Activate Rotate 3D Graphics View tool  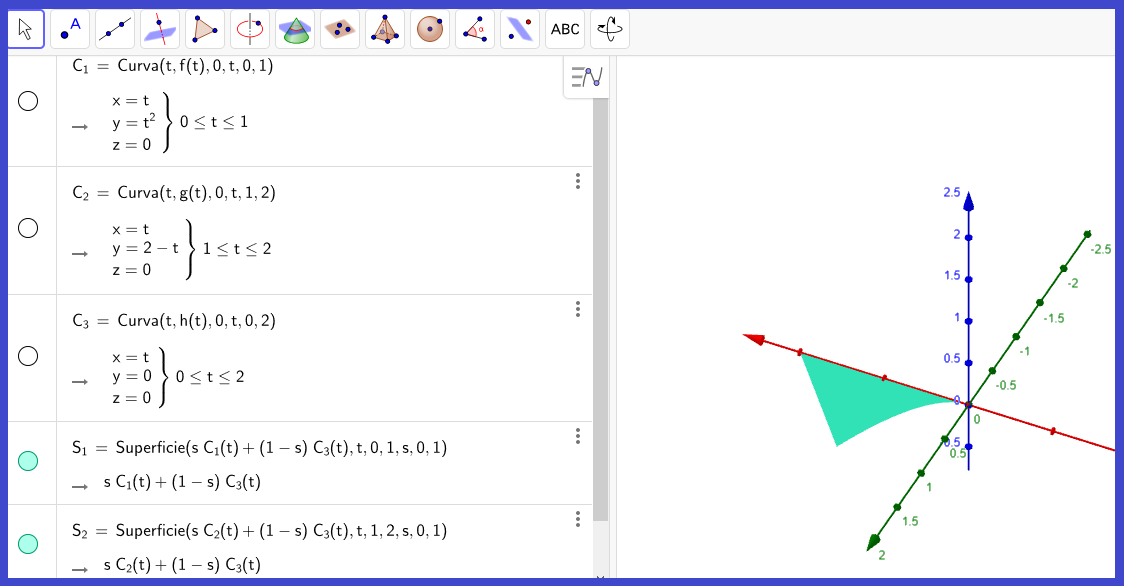click(x=610, y=30)
